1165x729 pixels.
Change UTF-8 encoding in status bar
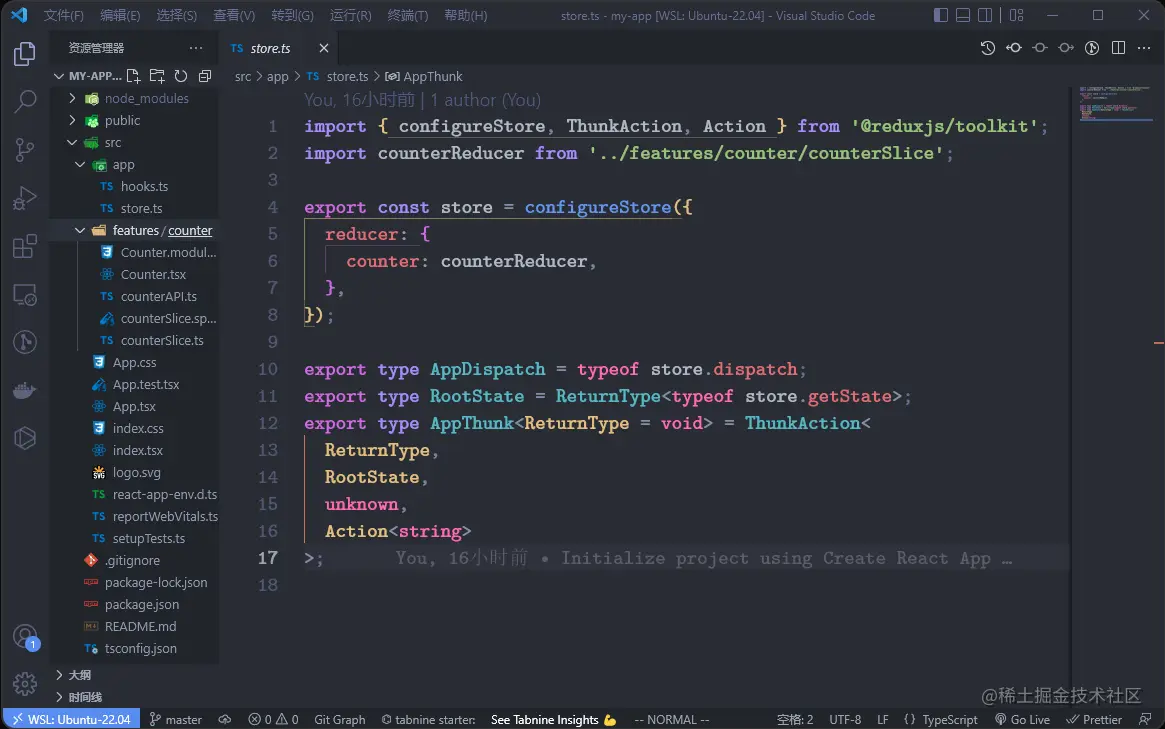845,719
